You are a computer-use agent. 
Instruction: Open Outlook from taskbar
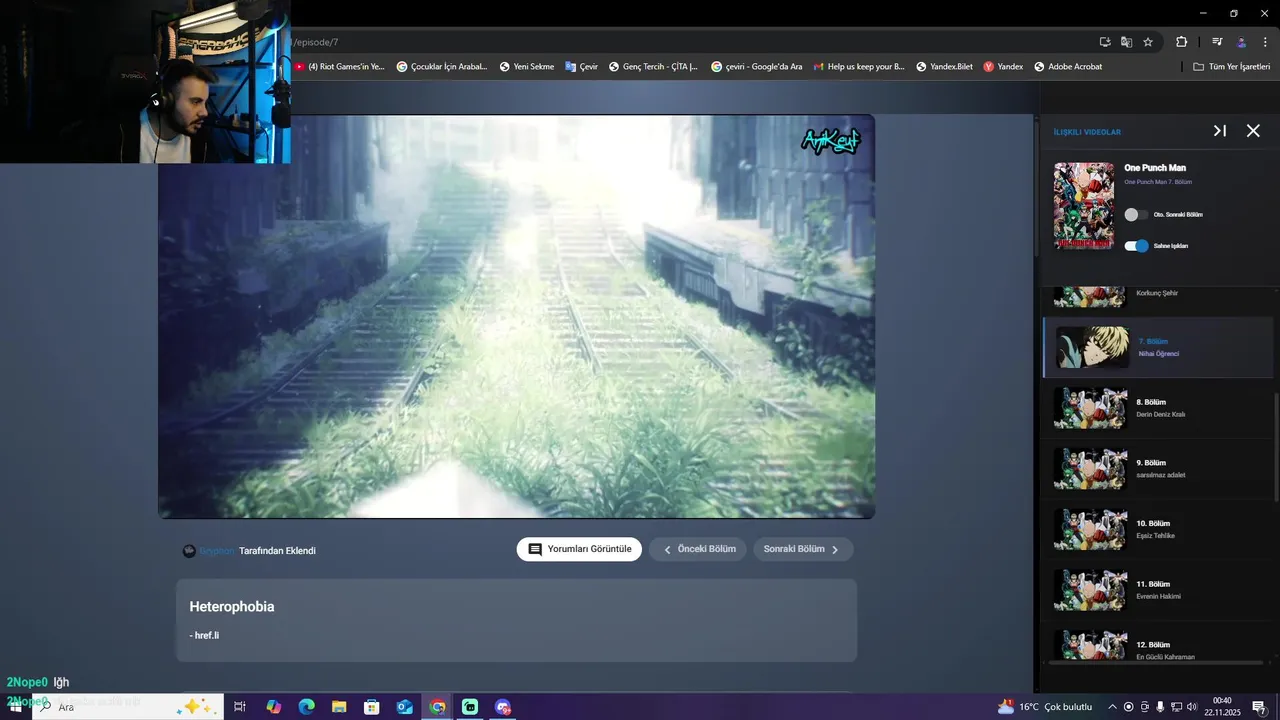click(x=405, y=707)
